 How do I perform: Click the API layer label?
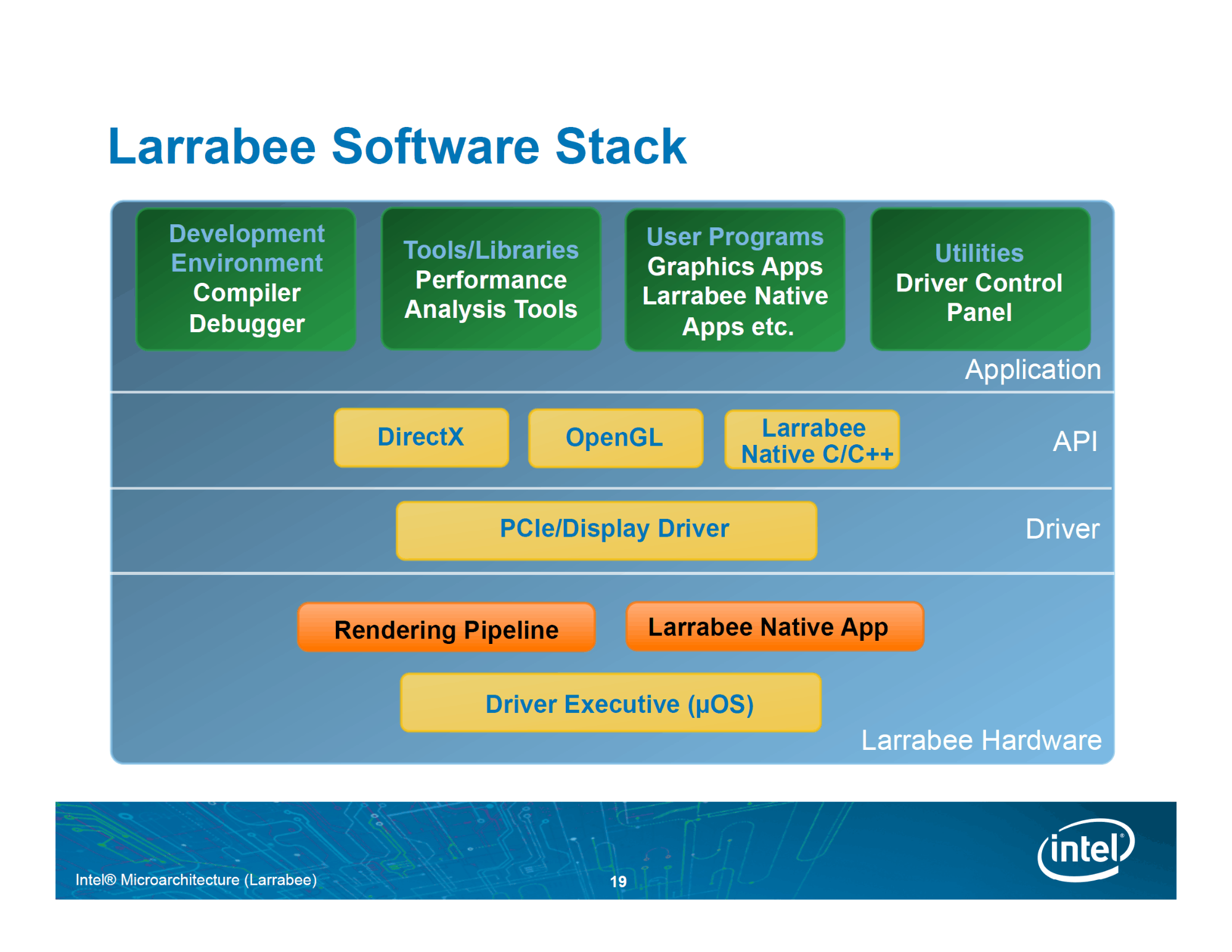(1075, 441)
